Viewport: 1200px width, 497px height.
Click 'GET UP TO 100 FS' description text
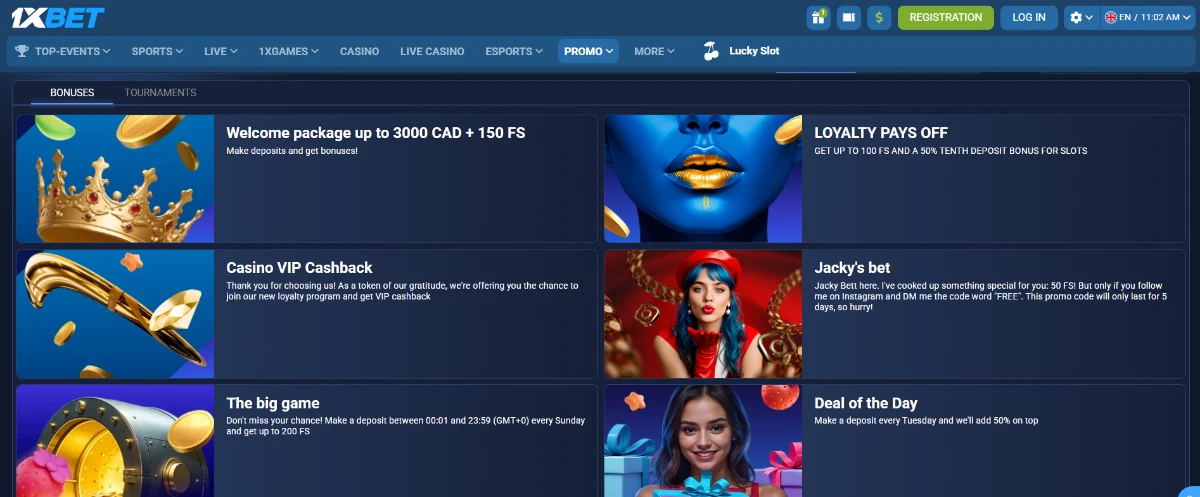tap(951, 151)
